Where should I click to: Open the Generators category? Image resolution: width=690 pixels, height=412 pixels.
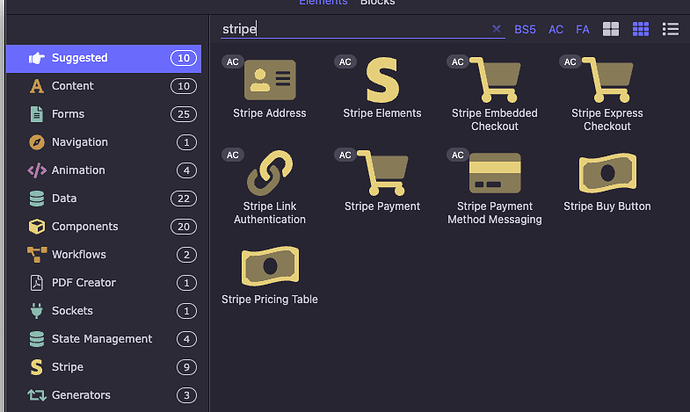point(103,395)
